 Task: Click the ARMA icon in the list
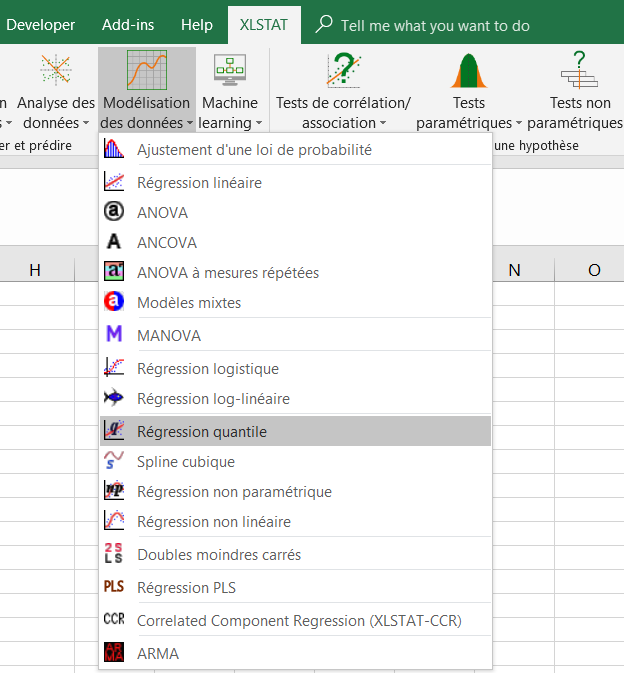(114, 653)
